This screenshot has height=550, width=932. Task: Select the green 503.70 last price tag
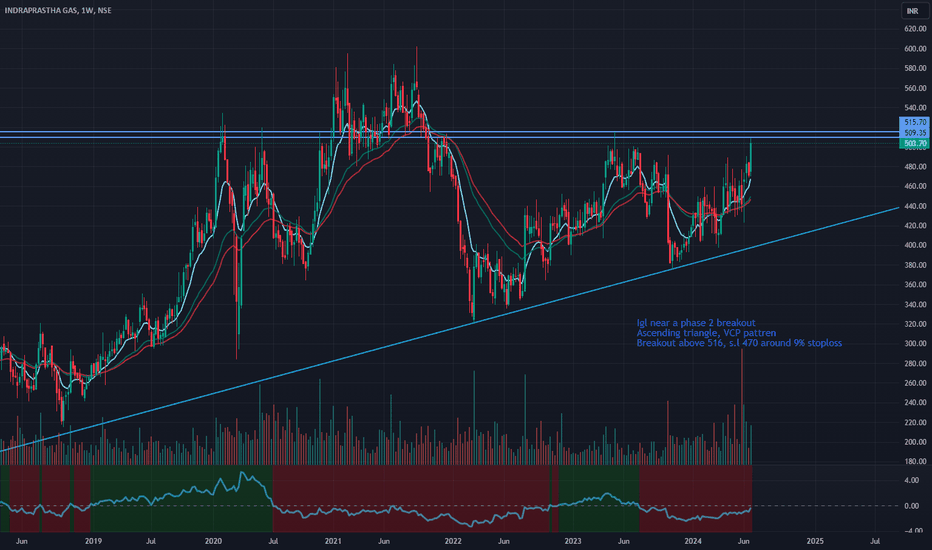tap(915, 143)
